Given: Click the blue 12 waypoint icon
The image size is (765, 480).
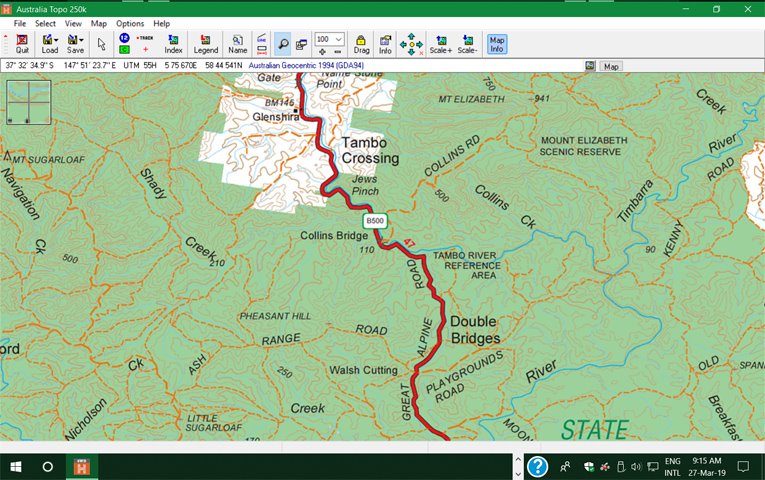Looking at the screenshot, I should [124, 38].
